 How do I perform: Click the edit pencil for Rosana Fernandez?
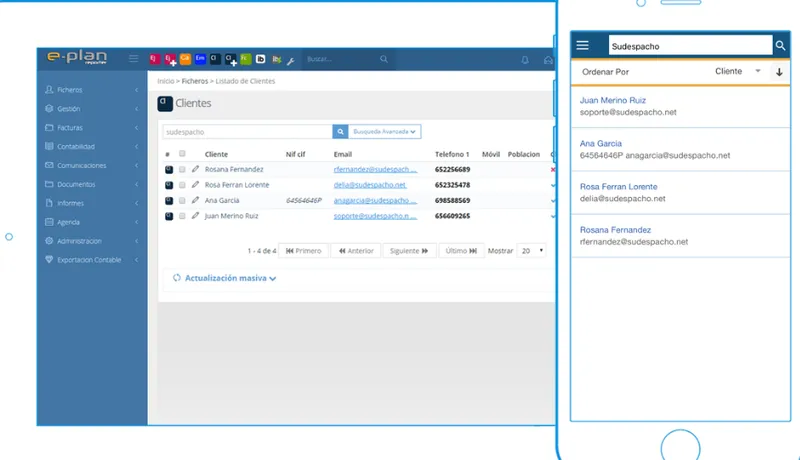[x=195, y=169]
